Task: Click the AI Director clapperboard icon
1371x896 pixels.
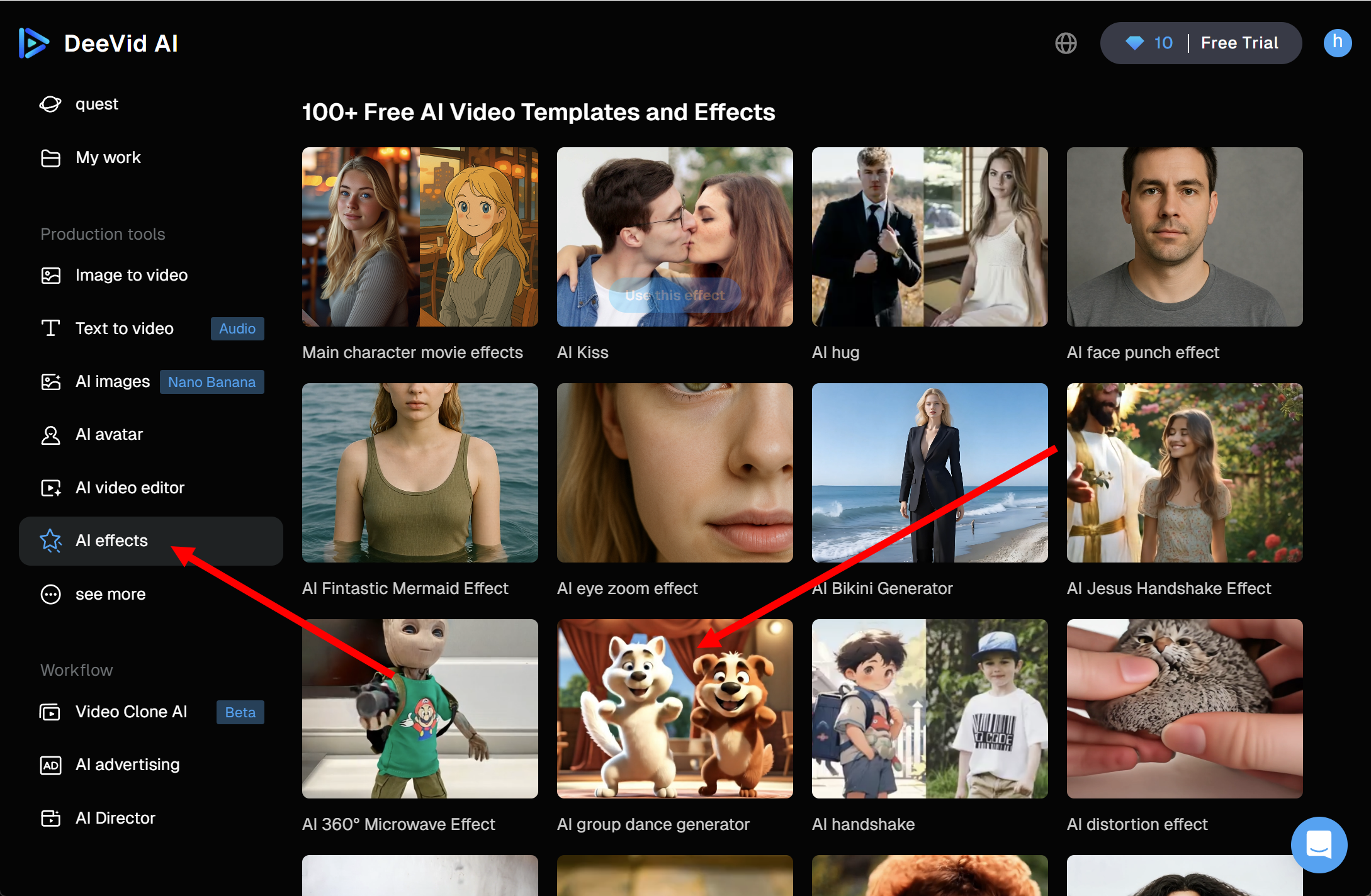Action: click(50, 818)
